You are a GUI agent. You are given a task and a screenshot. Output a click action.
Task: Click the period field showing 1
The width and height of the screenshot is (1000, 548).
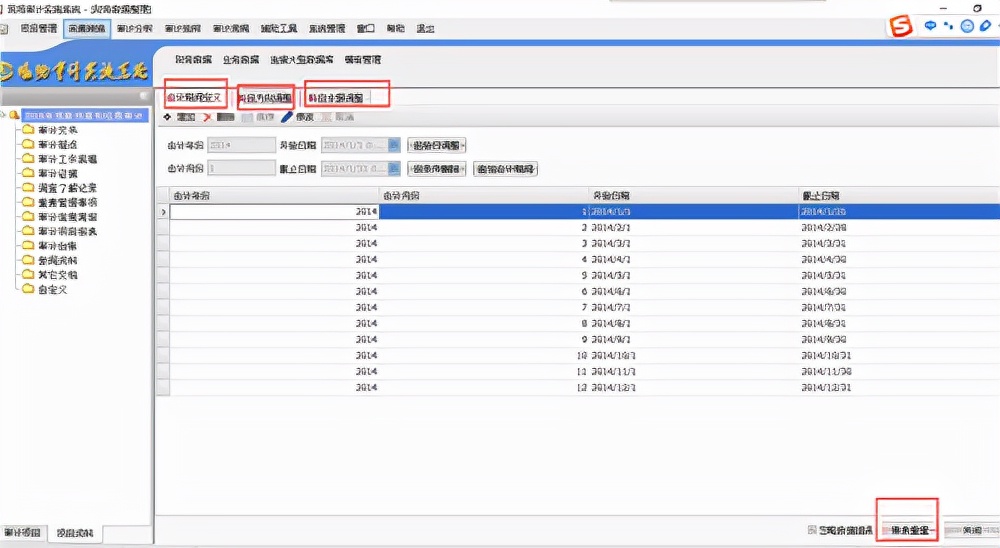(242, 168)
